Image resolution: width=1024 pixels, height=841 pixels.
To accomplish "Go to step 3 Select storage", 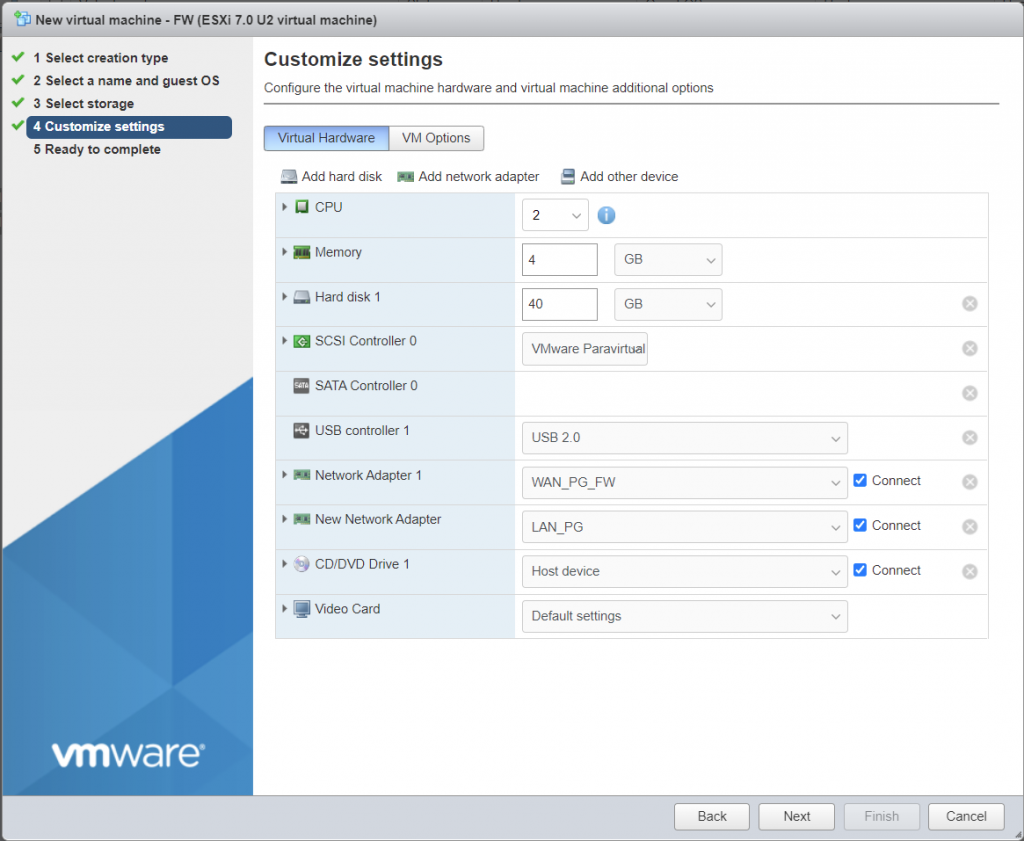I will point(84,104).
